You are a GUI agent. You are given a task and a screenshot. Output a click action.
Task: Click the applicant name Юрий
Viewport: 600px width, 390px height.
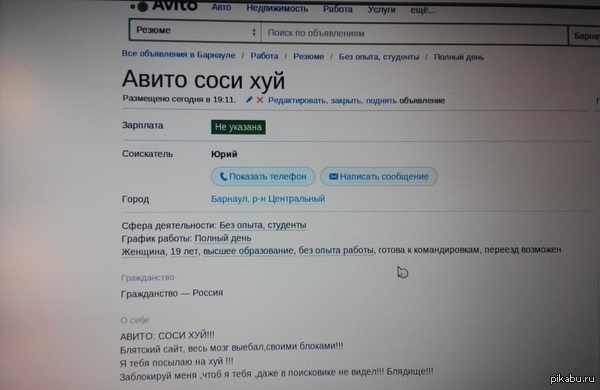tap(224, 154)
